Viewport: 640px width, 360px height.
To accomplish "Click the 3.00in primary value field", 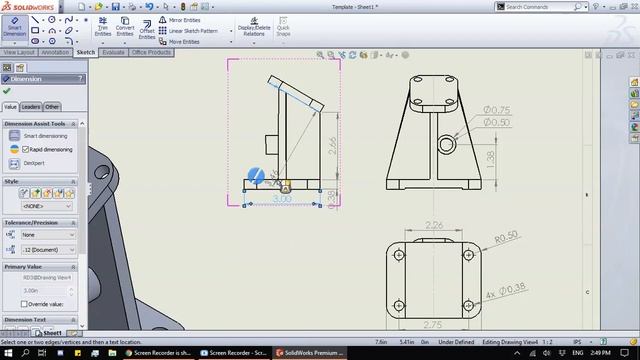I will 44,291.
